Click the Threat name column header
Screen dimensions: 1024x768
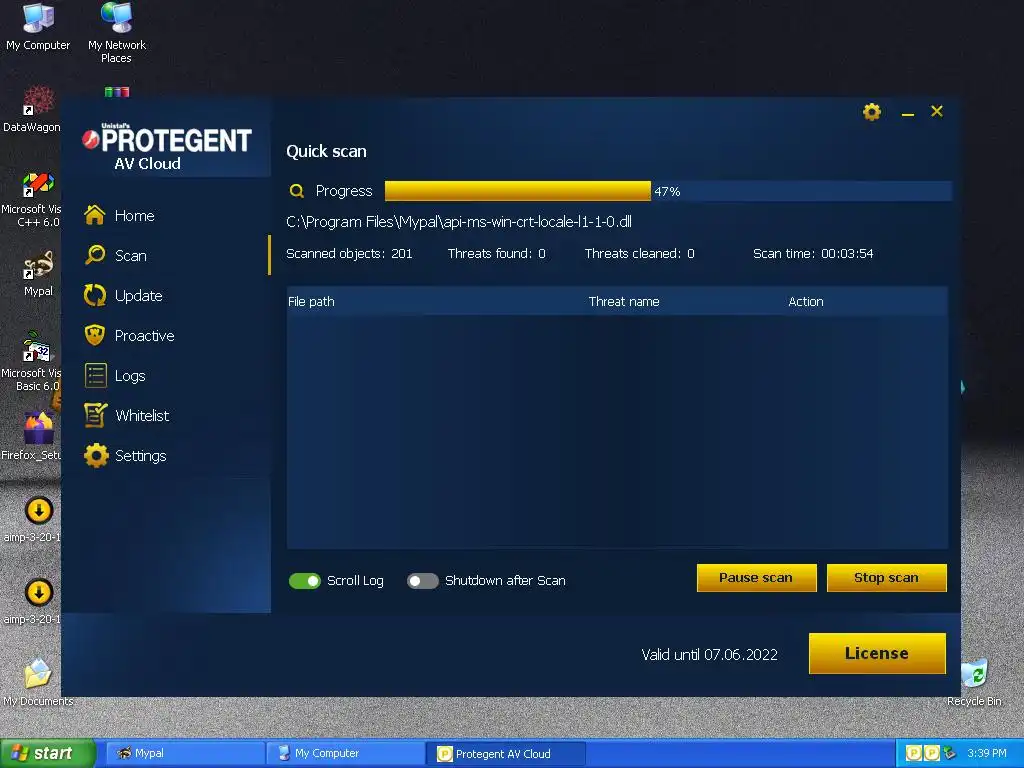tap(624, 302)
